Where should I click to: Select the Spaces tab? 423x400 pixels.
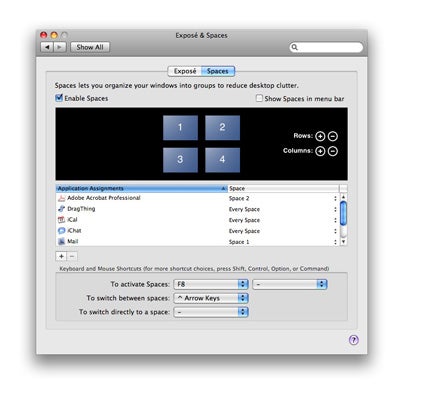[x=218, y=71]
